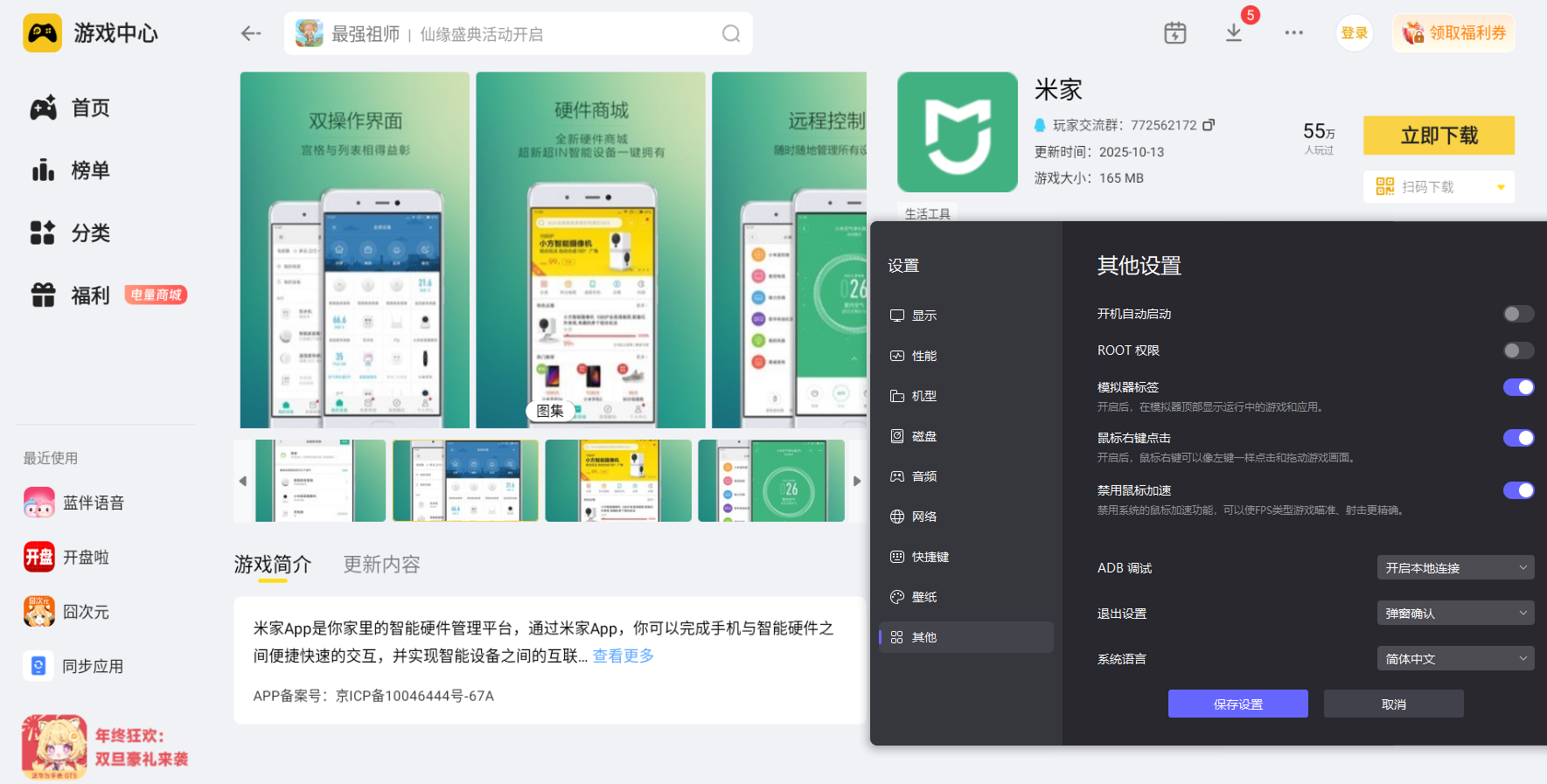Image resolution: width=1547 pixels, height=784 pixels.
Task: Open the 硬件商城 screenshot
Action: [x=590, y=250]
